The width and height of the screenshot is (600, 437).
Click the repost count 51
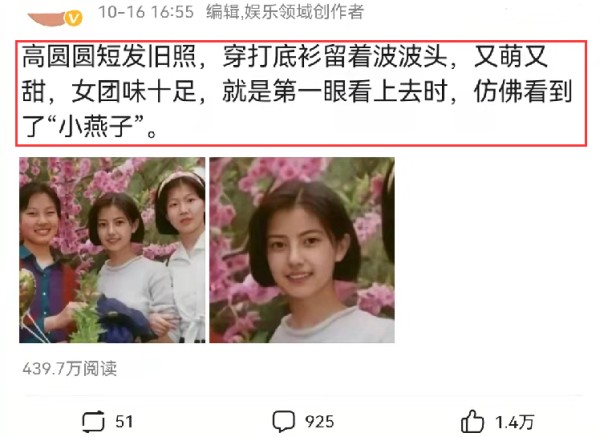click(124, 422)
